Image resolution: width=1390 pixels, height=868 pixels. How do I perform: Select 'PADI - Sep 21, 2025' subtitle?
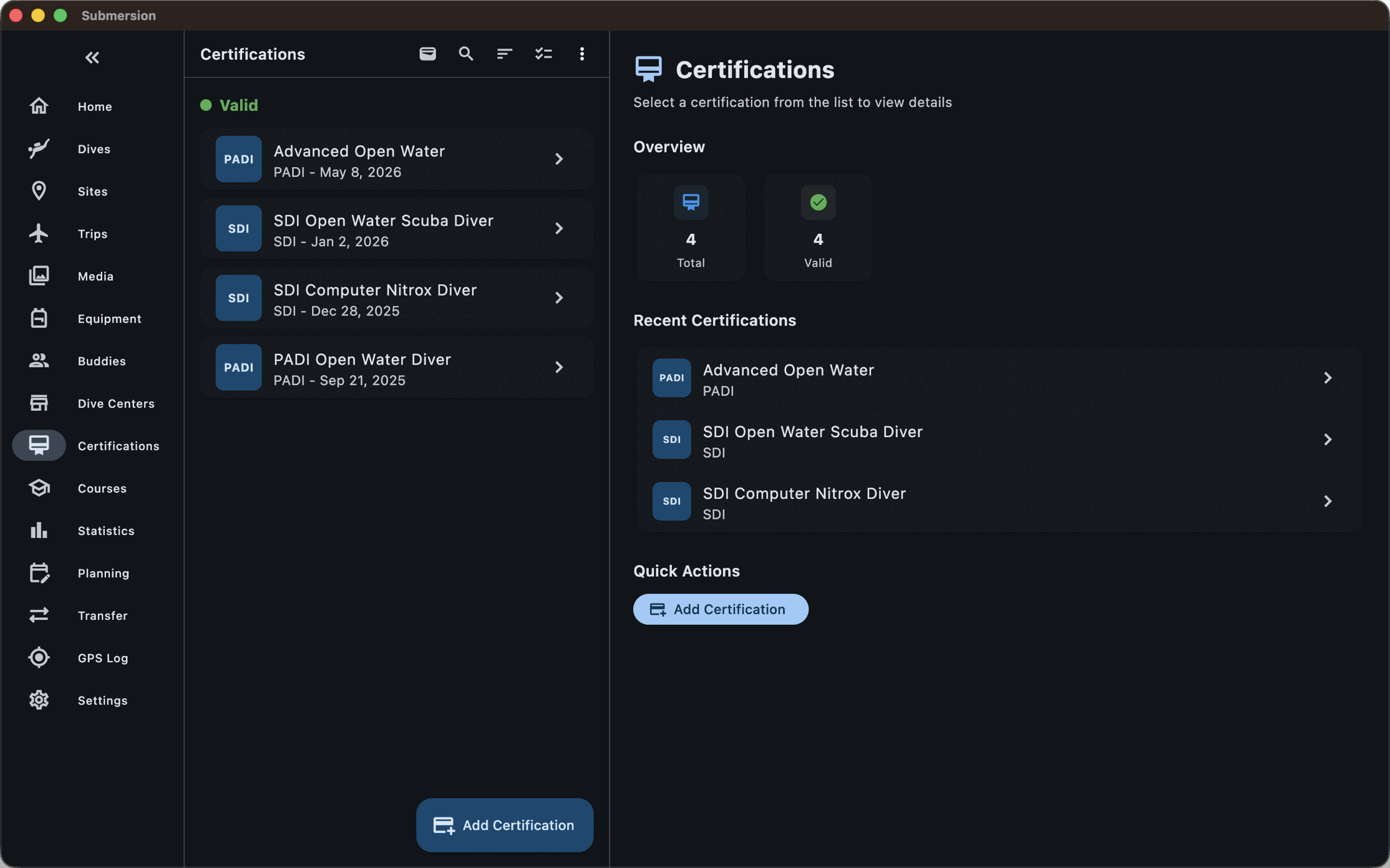tap(339, 380)
